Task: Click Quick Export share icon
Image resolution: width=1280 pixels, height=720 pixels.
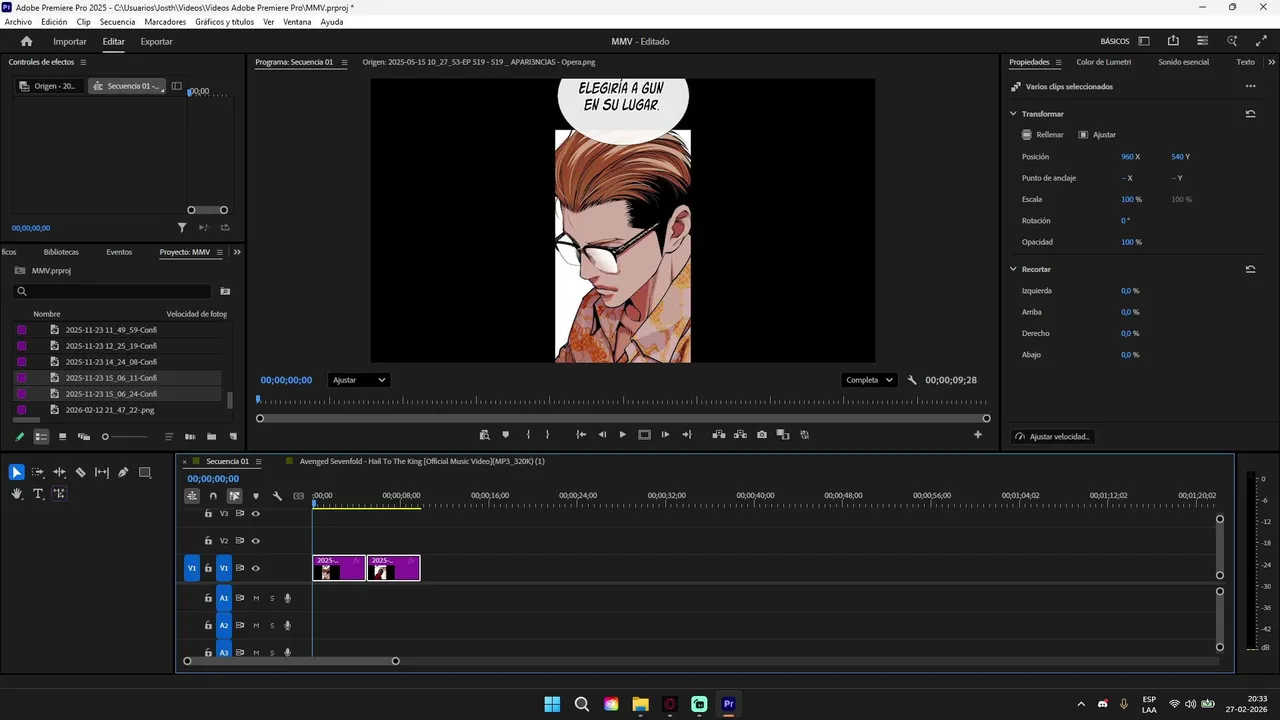Action: point(1173,41)
